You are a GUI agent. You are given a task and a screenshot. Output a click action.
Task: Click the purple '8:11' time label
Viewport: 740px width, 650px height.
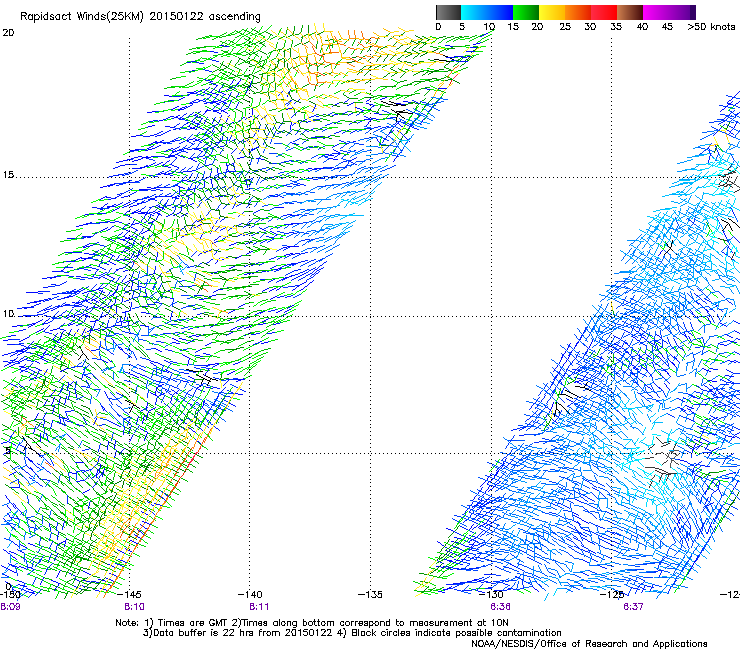pos(259,607)
